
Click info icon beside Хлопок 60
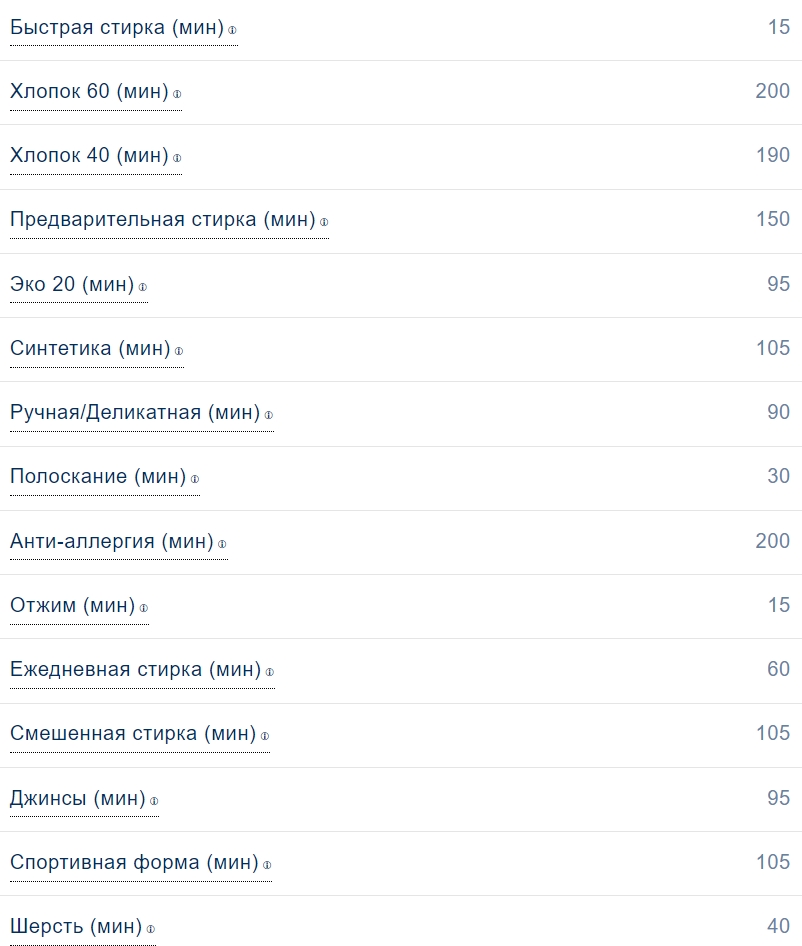click(x=177, y=94)
